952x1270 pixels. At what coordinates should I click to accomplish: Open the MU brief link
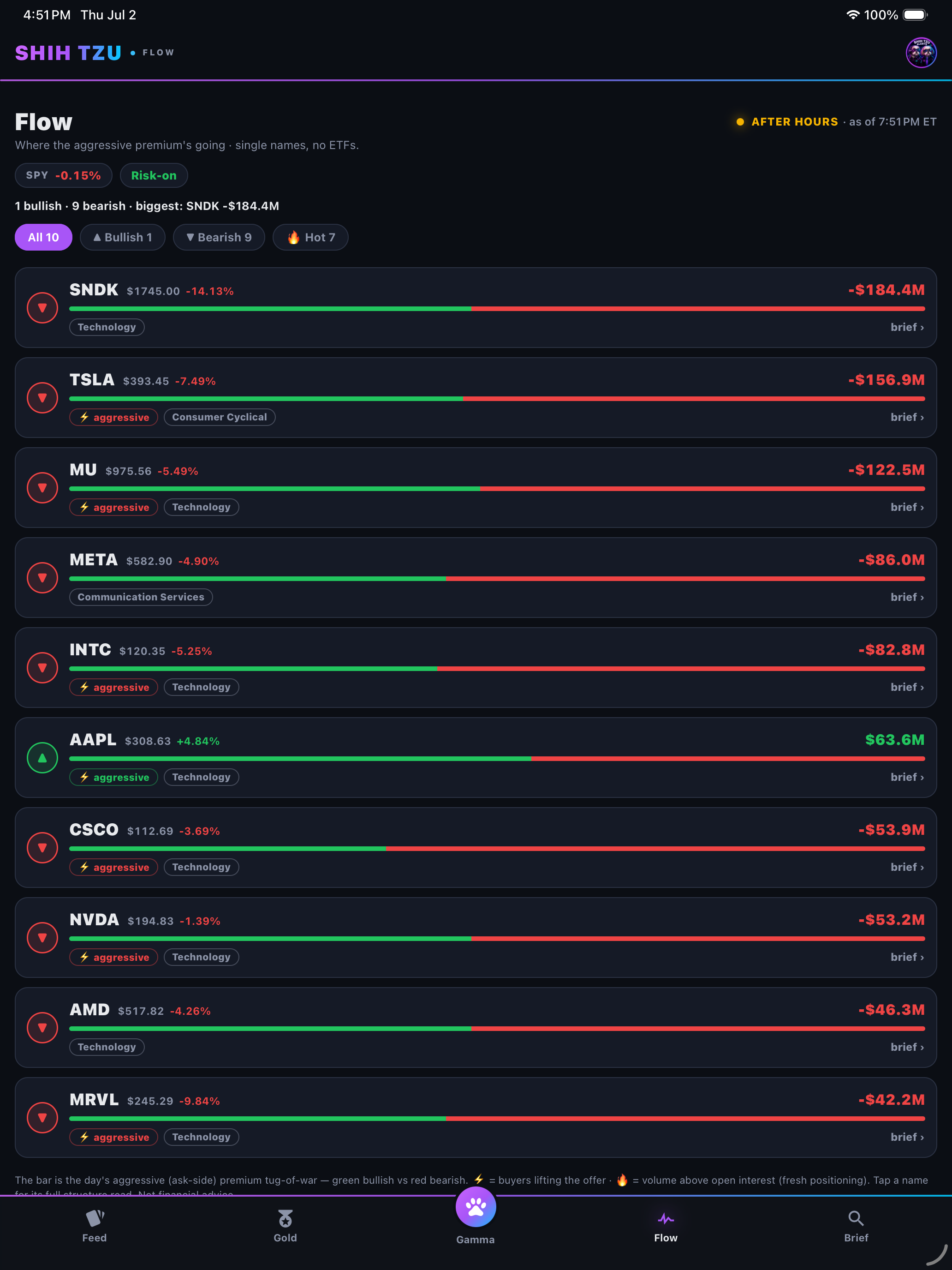pyautogui.click(x=907, y=507)
